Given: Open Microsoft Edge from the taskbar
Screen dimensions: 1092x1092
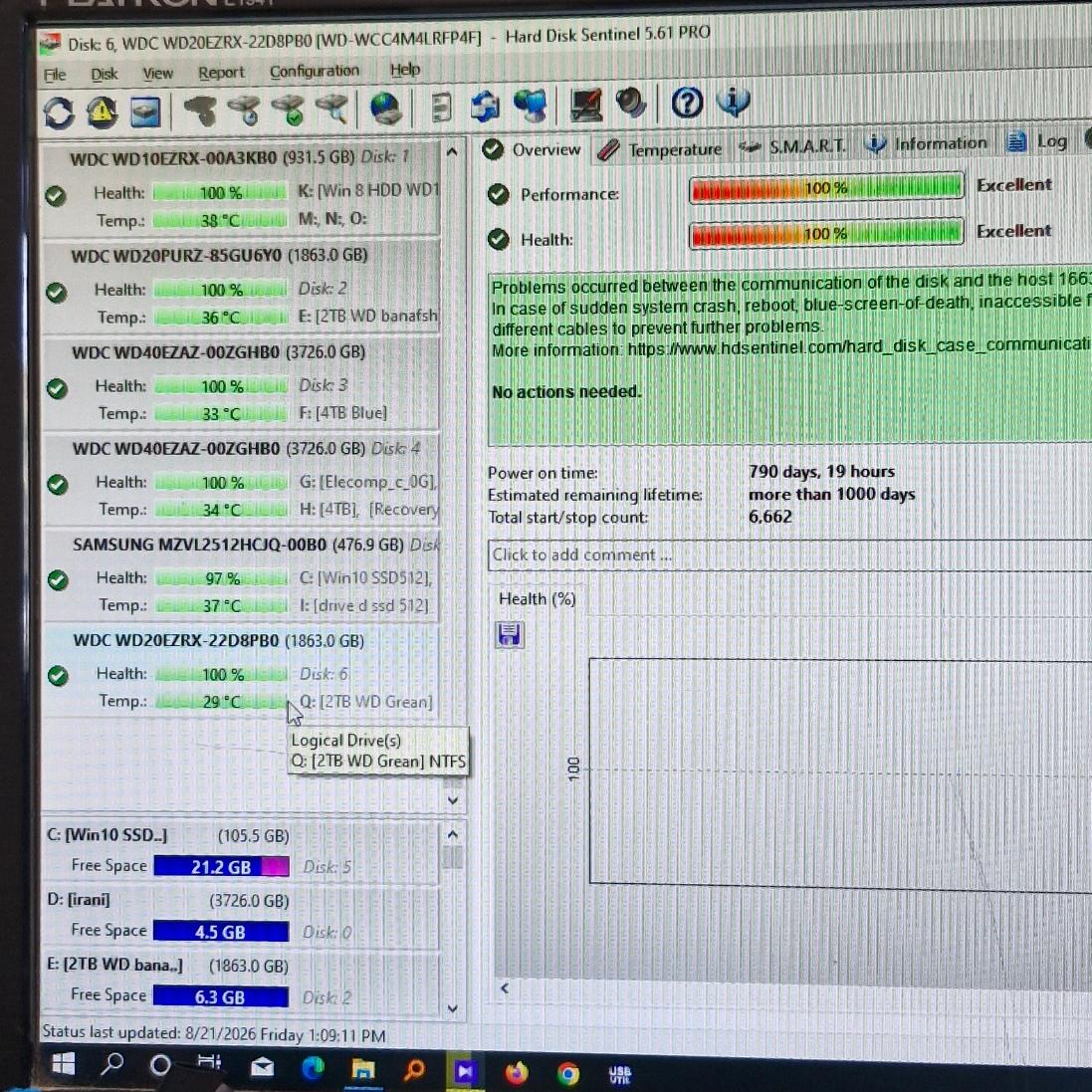Looking at the screenshot, I should [314, 1068].
